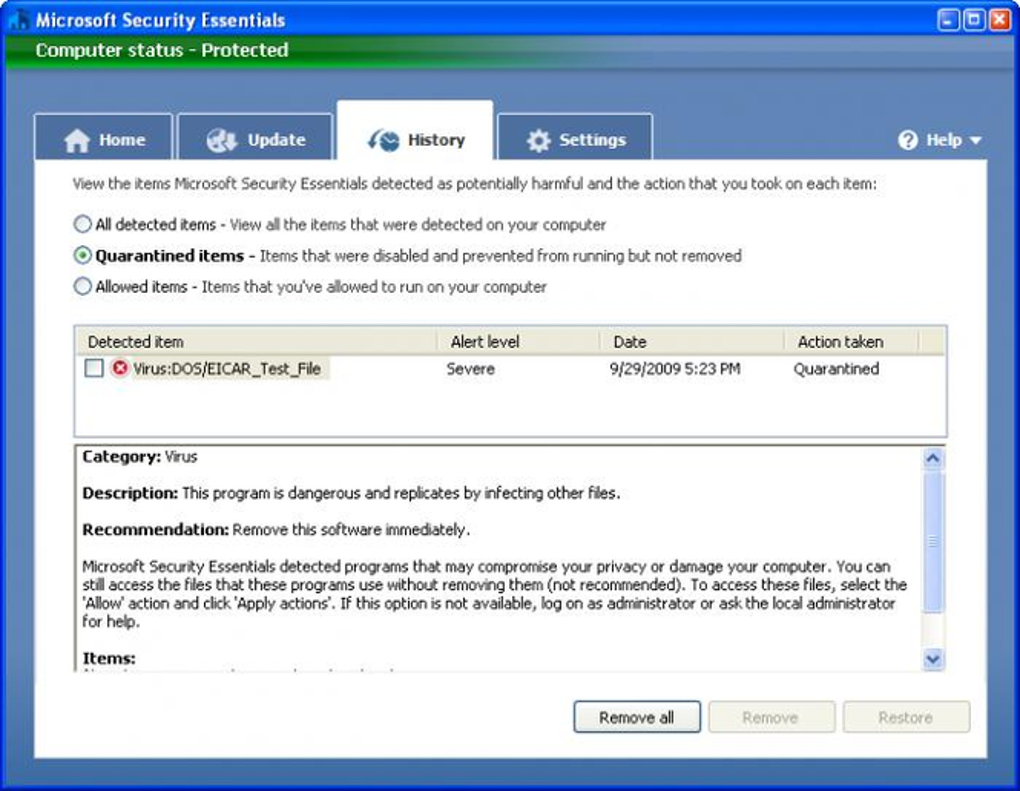Click the details pane scroll up arrow
This screenshot has width=1020, height=791.
933,459
